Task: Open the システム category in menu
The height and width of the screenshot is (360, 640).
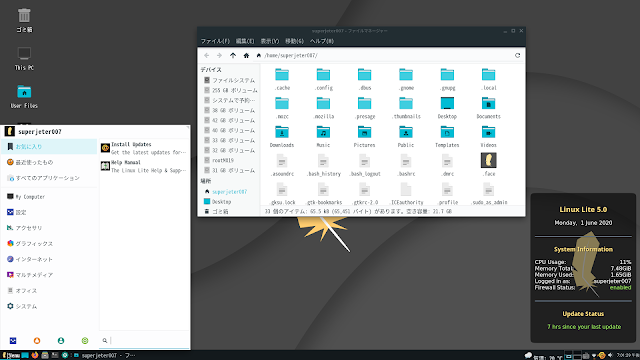Action: click(49, 306)
